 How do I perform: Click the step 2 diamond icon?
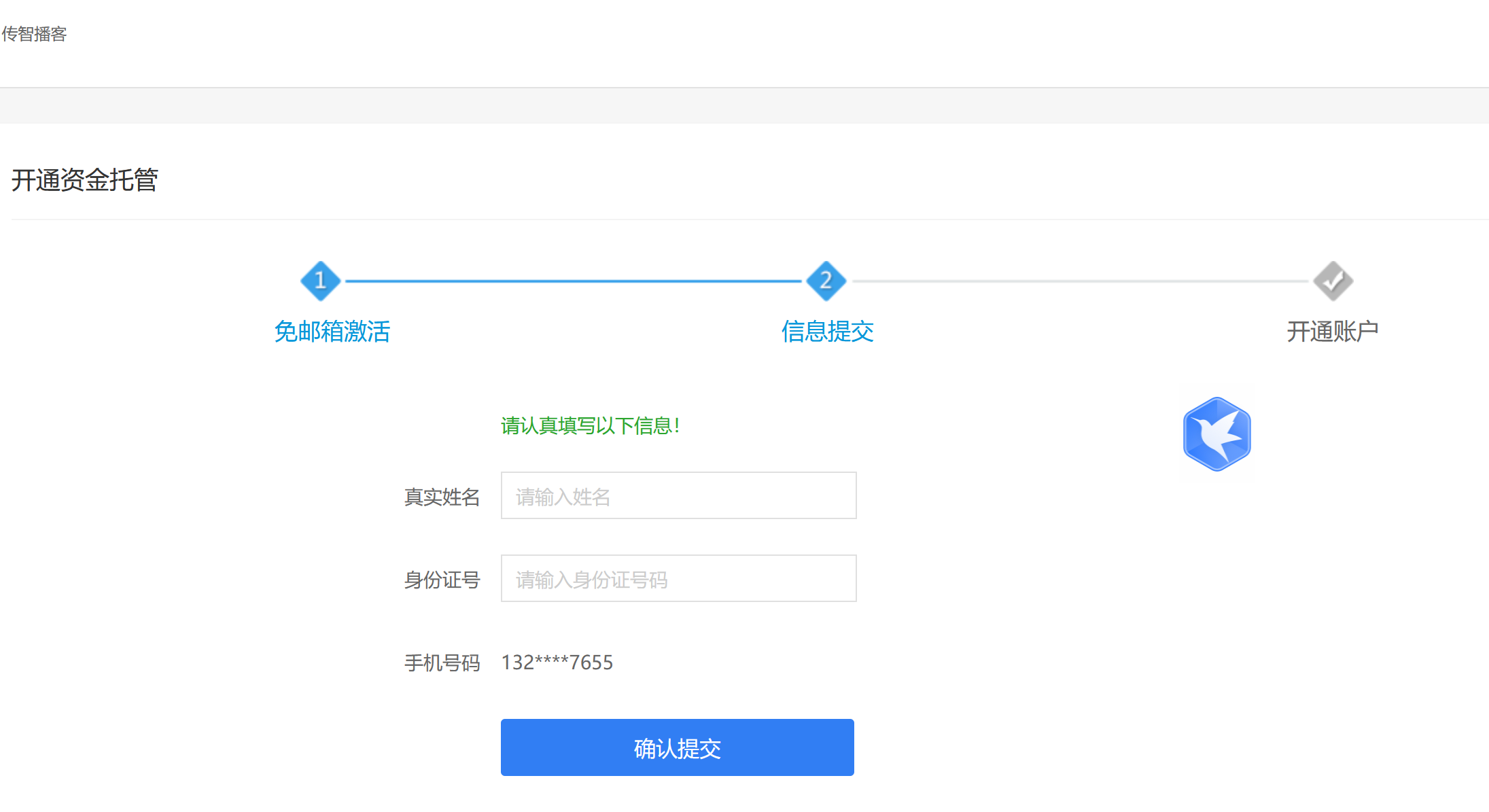826,281
